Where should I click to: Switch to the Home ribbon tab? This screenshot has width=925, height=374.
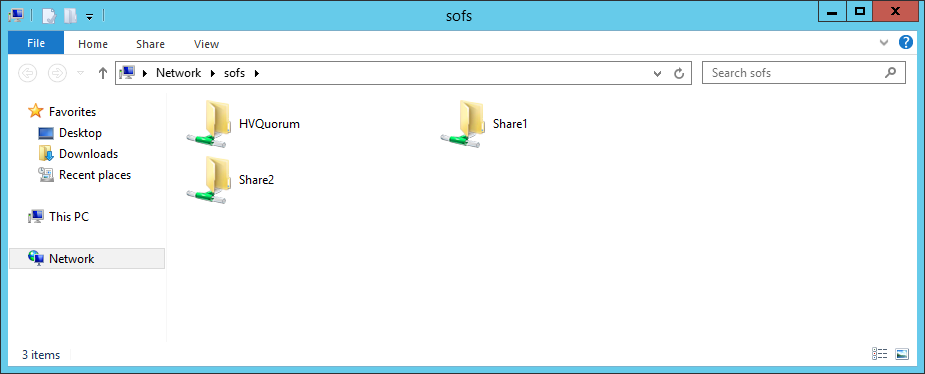93,44
